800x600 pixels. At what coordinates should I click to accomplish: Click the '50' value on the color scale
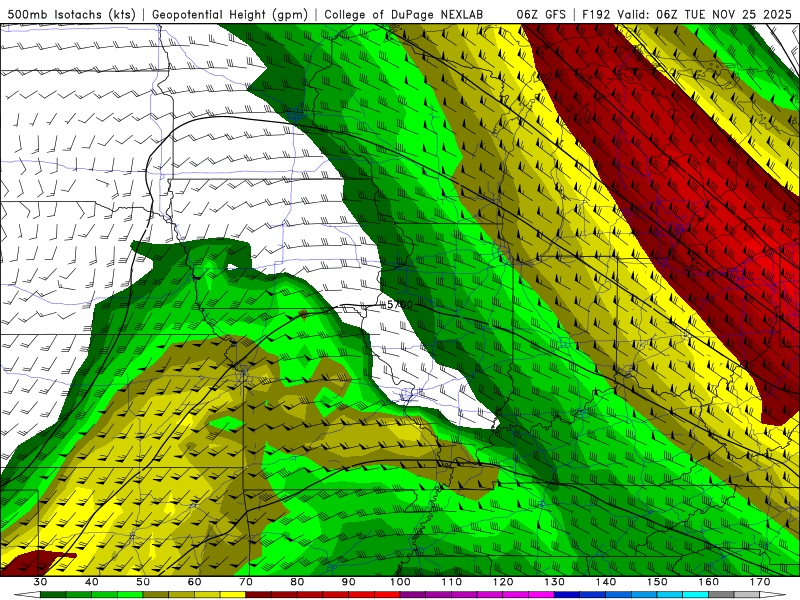(143, 582)
